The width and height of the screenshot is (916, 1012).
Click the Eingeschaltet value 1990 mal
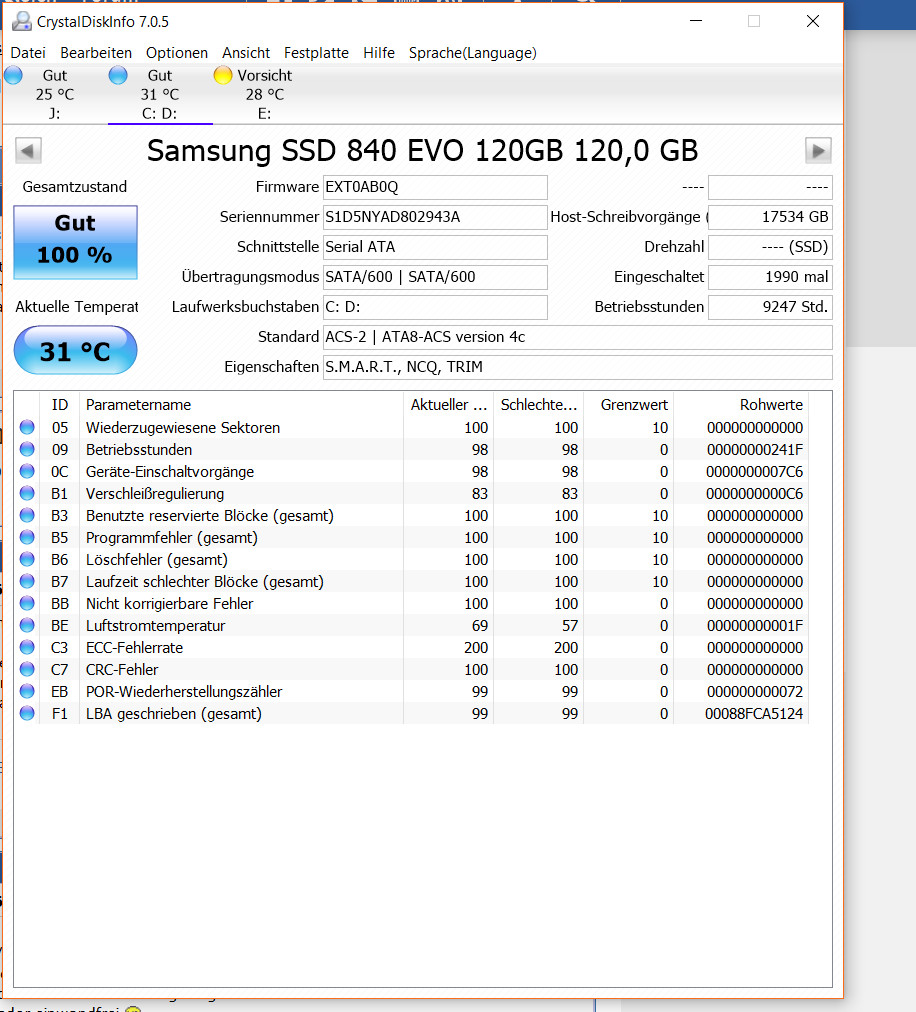click(770, 277)
